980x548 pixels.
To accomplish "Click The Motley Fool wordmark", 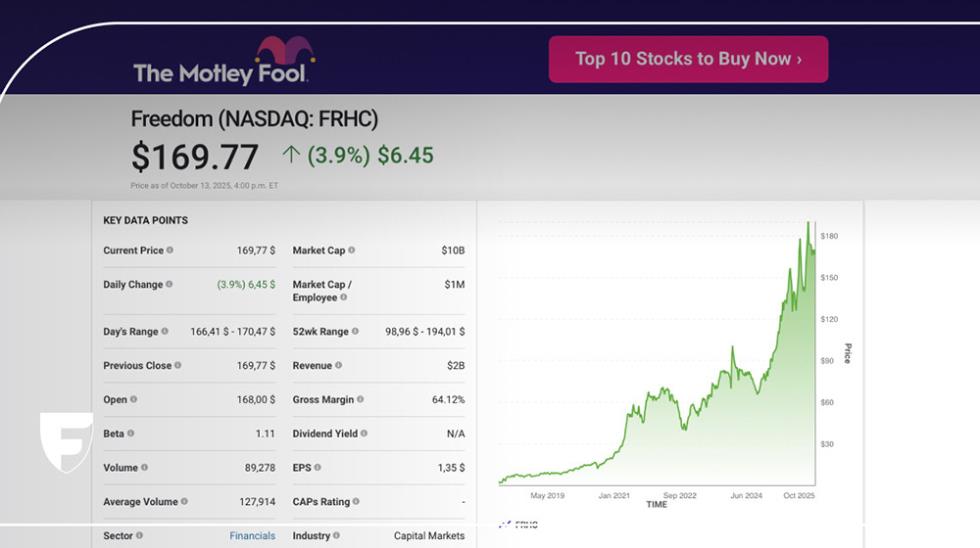I will [x=220, y=73].
